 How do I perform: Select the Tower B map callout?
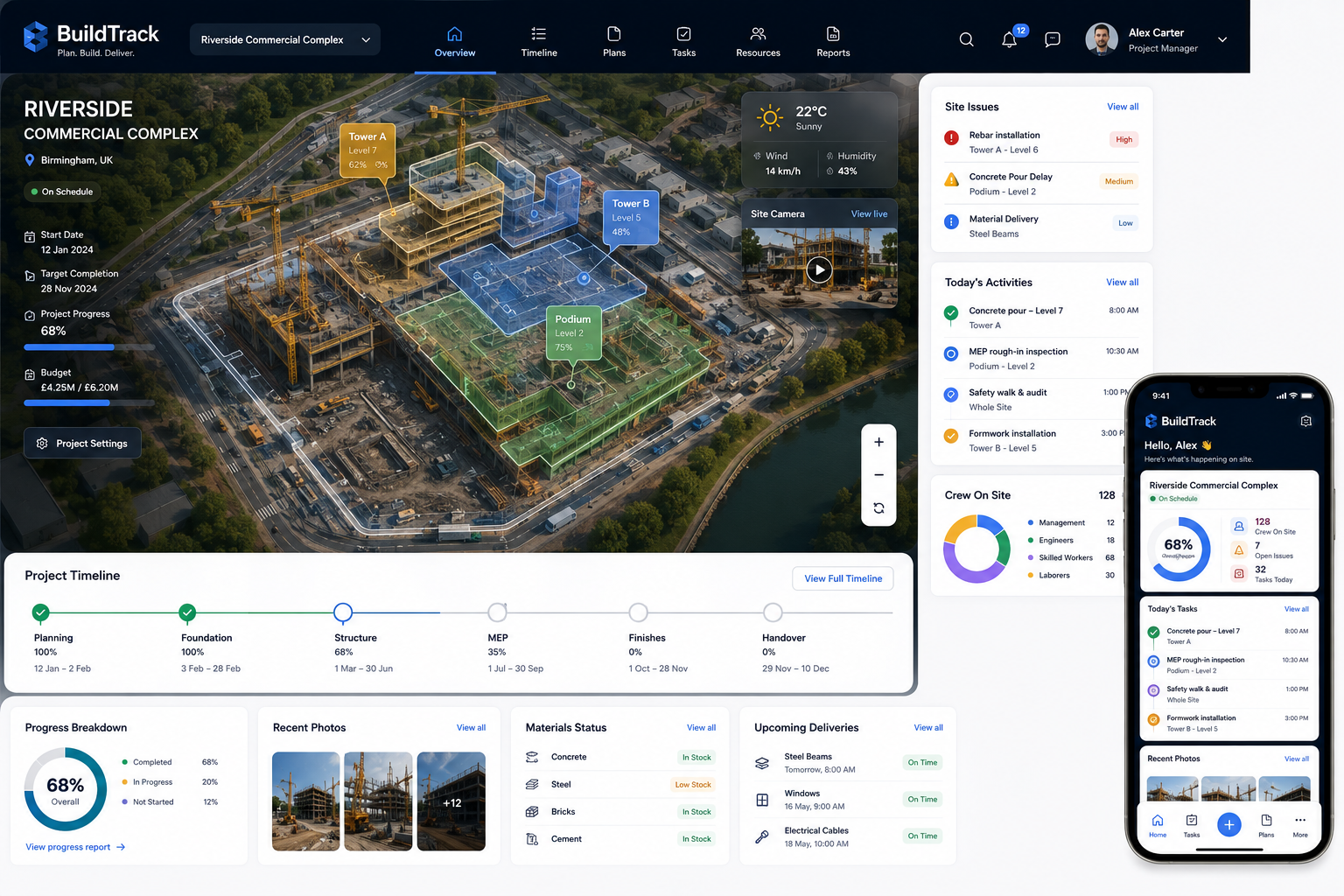coord(630,217)
